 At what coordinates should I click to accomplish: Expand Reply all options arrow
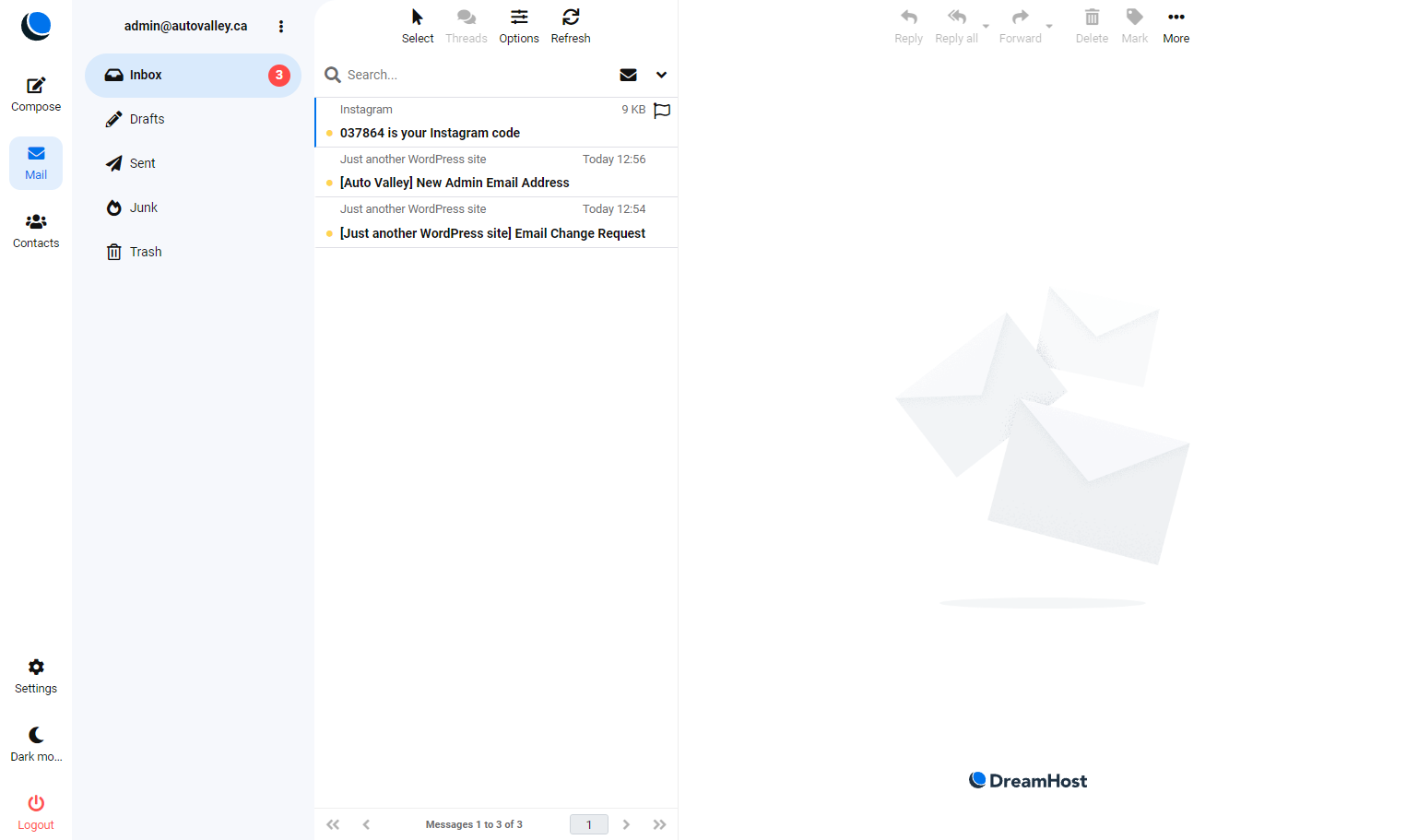tap(986, 27)
